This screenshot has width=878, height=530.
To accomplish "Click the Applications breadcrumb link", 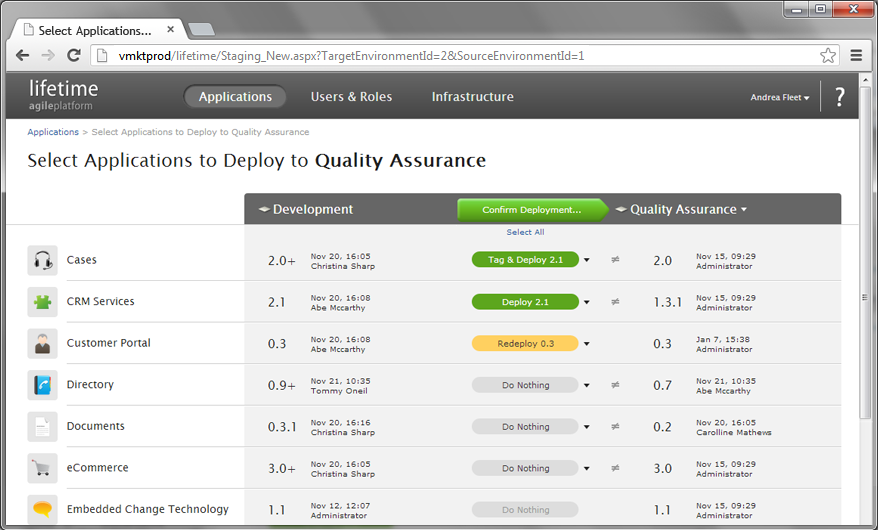I will pos(53,132).
